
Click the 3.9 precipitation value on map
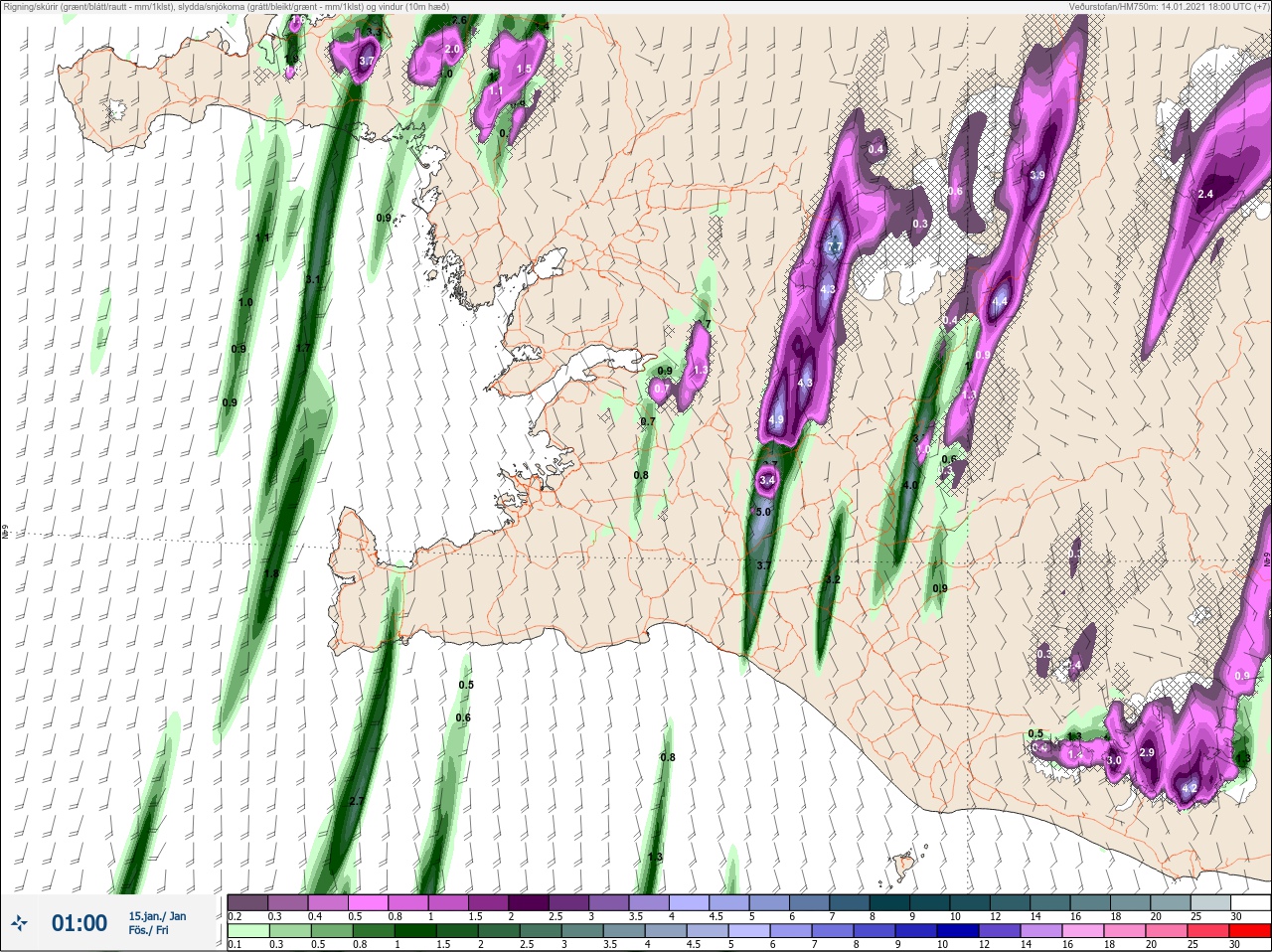point(1036,175)
